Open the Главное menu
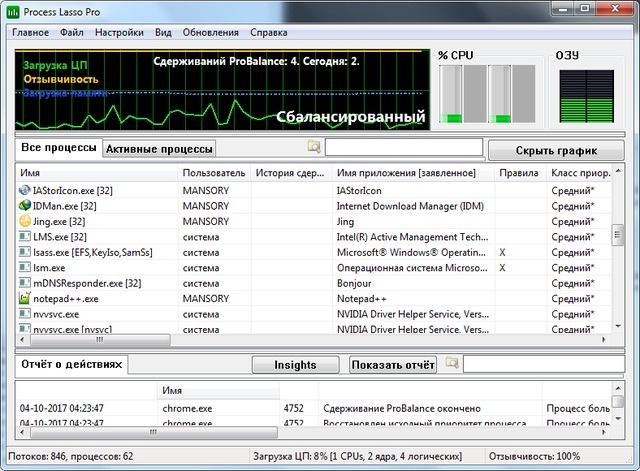 [31, 33]
